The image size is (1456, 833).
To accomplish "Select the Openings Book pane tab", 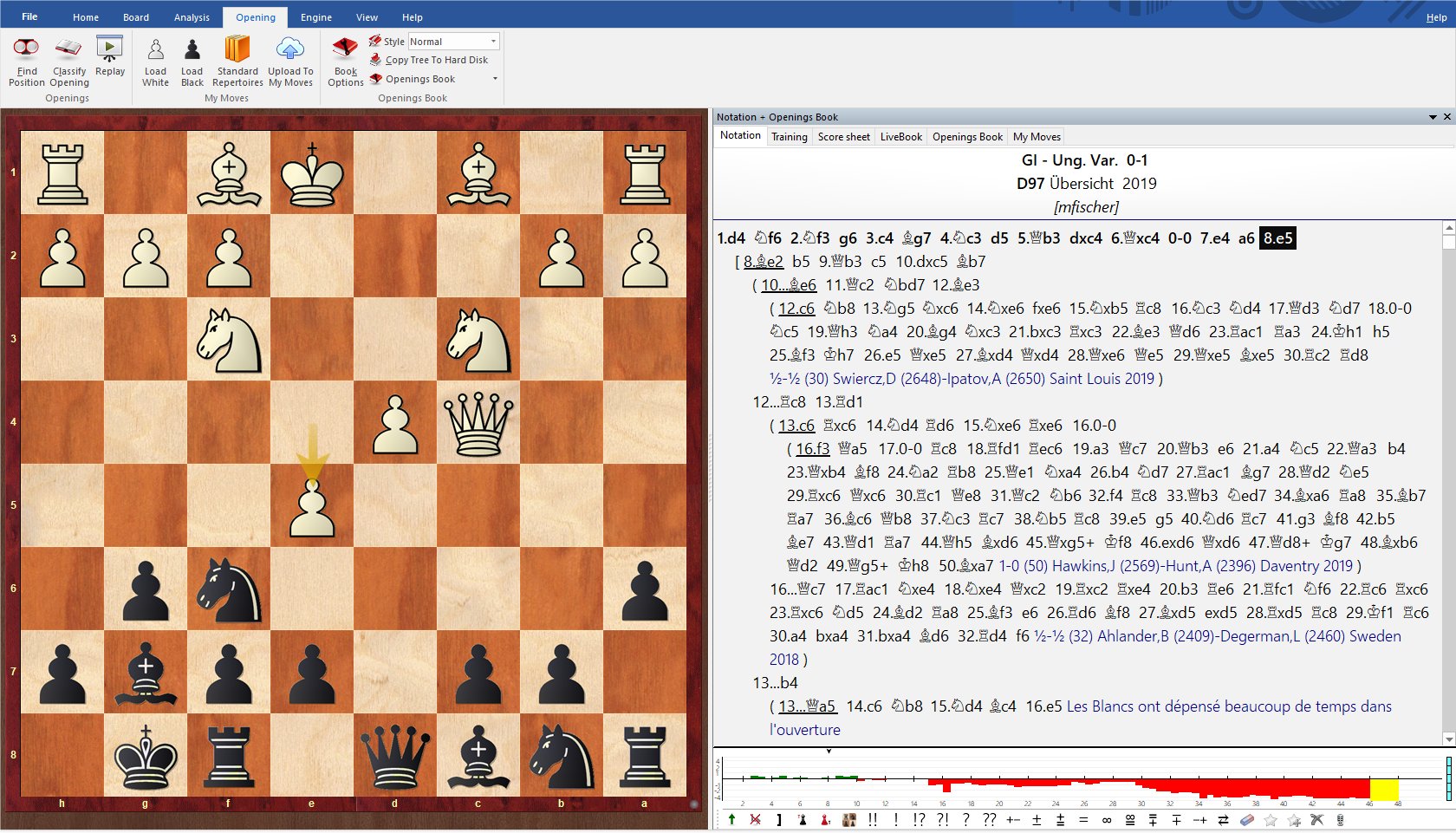I will point(967,137).
